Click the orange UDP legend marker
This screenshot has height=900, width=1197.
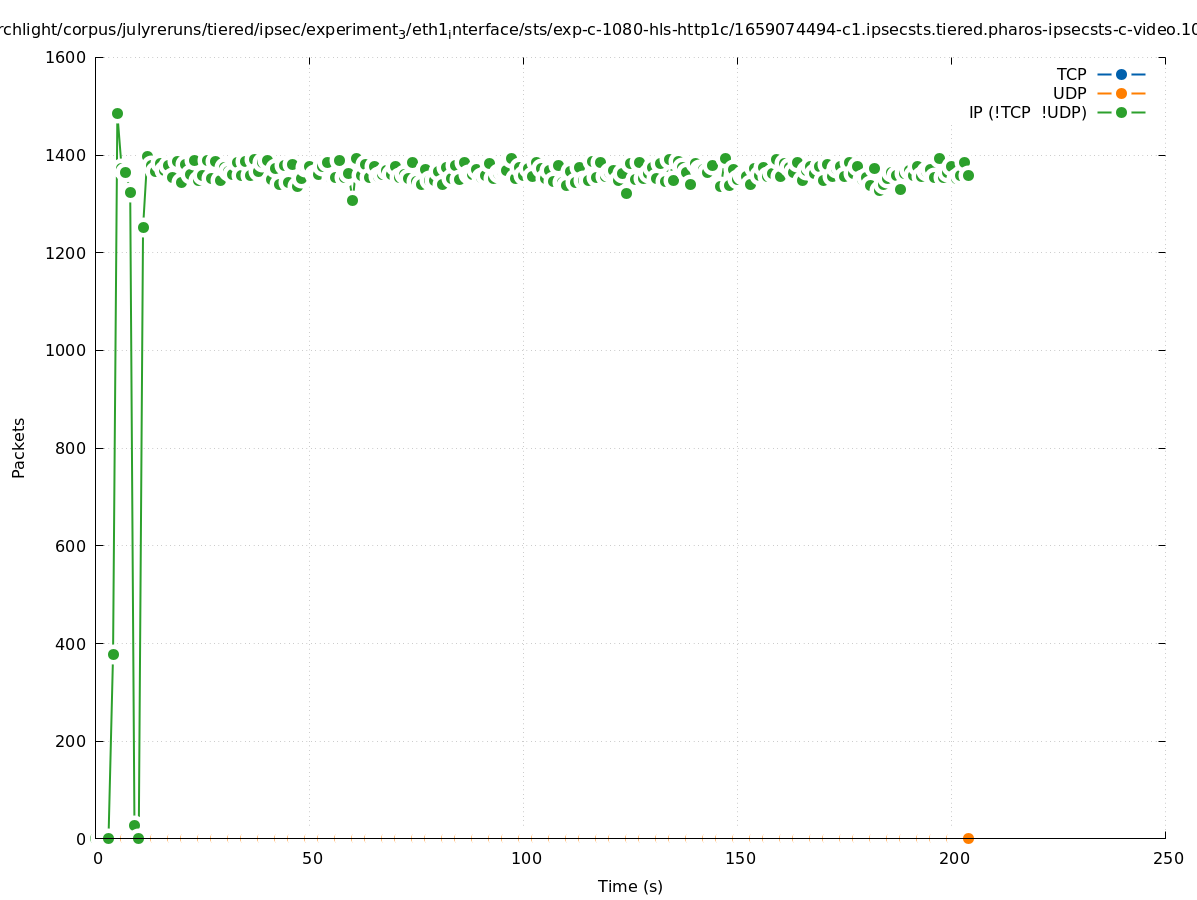pos(1121,93)
